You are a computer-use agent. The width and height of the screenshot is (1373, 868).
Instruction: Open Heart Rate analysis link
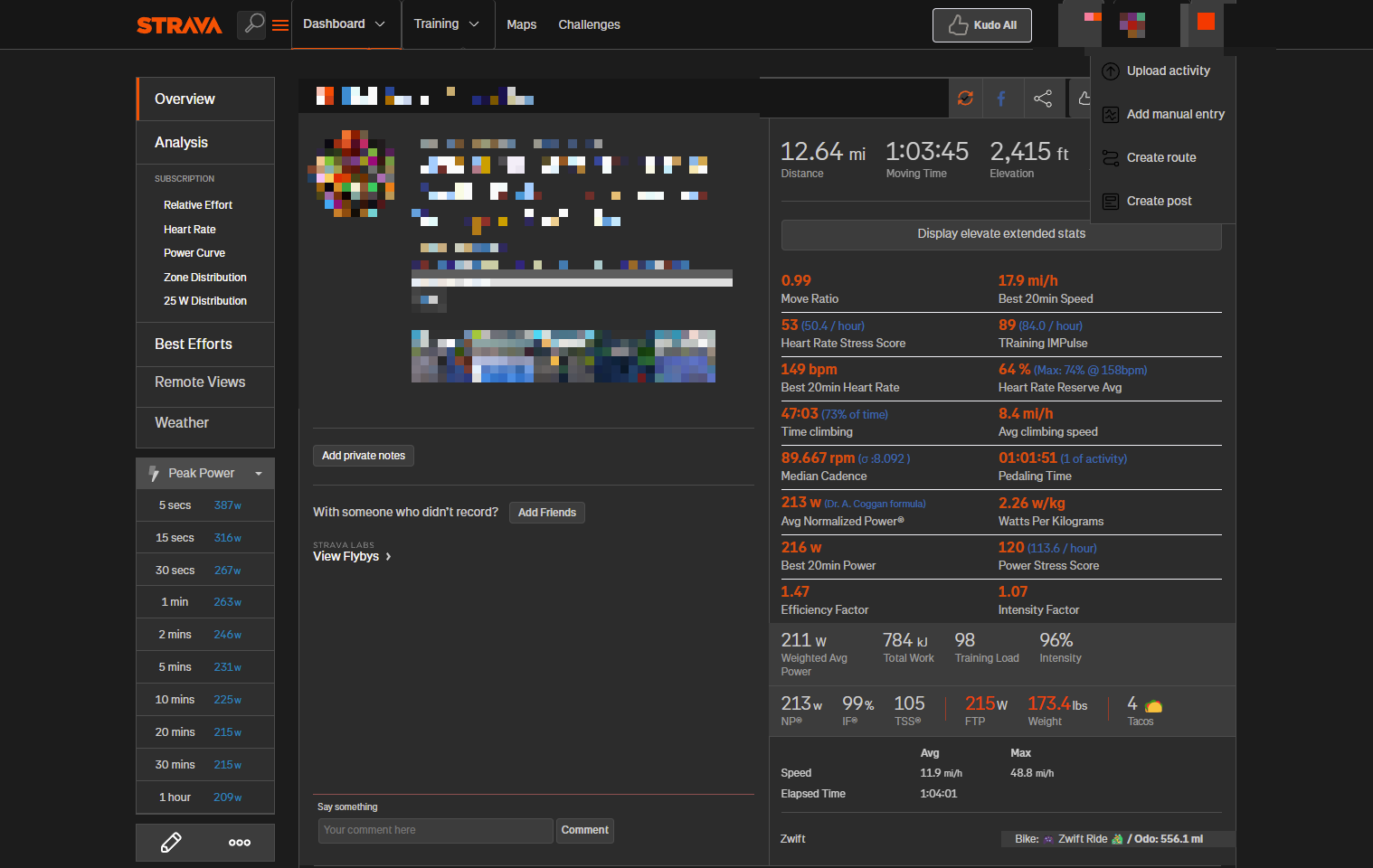tap(190, 230)
